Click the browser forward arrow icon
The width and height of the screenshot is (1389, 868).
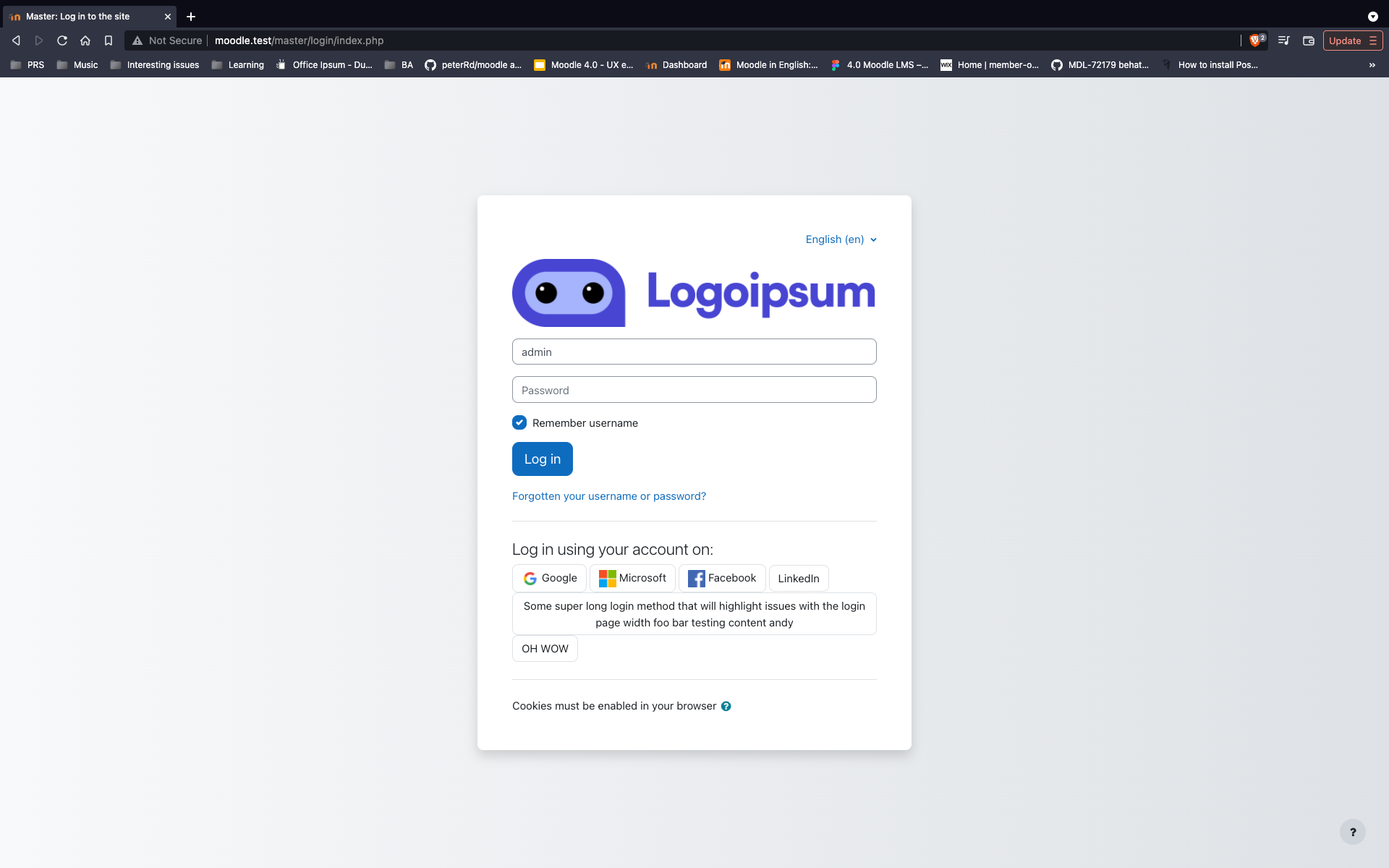click(x=39, y=41)
